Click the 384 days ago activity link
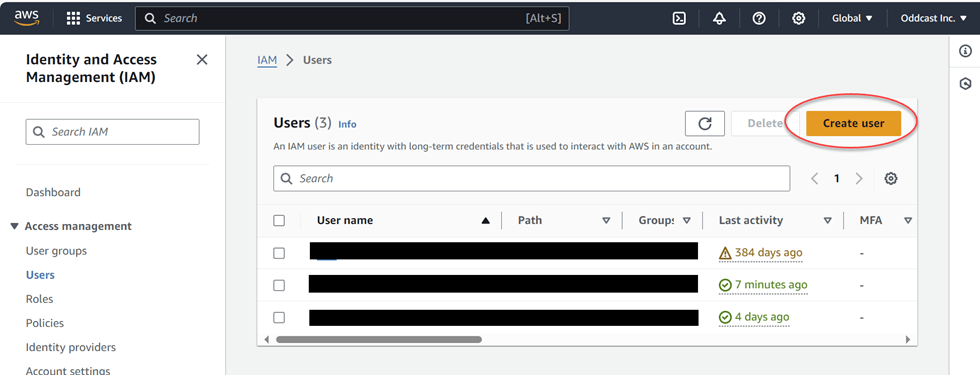980x375 pixels. (x=769, y=253)
